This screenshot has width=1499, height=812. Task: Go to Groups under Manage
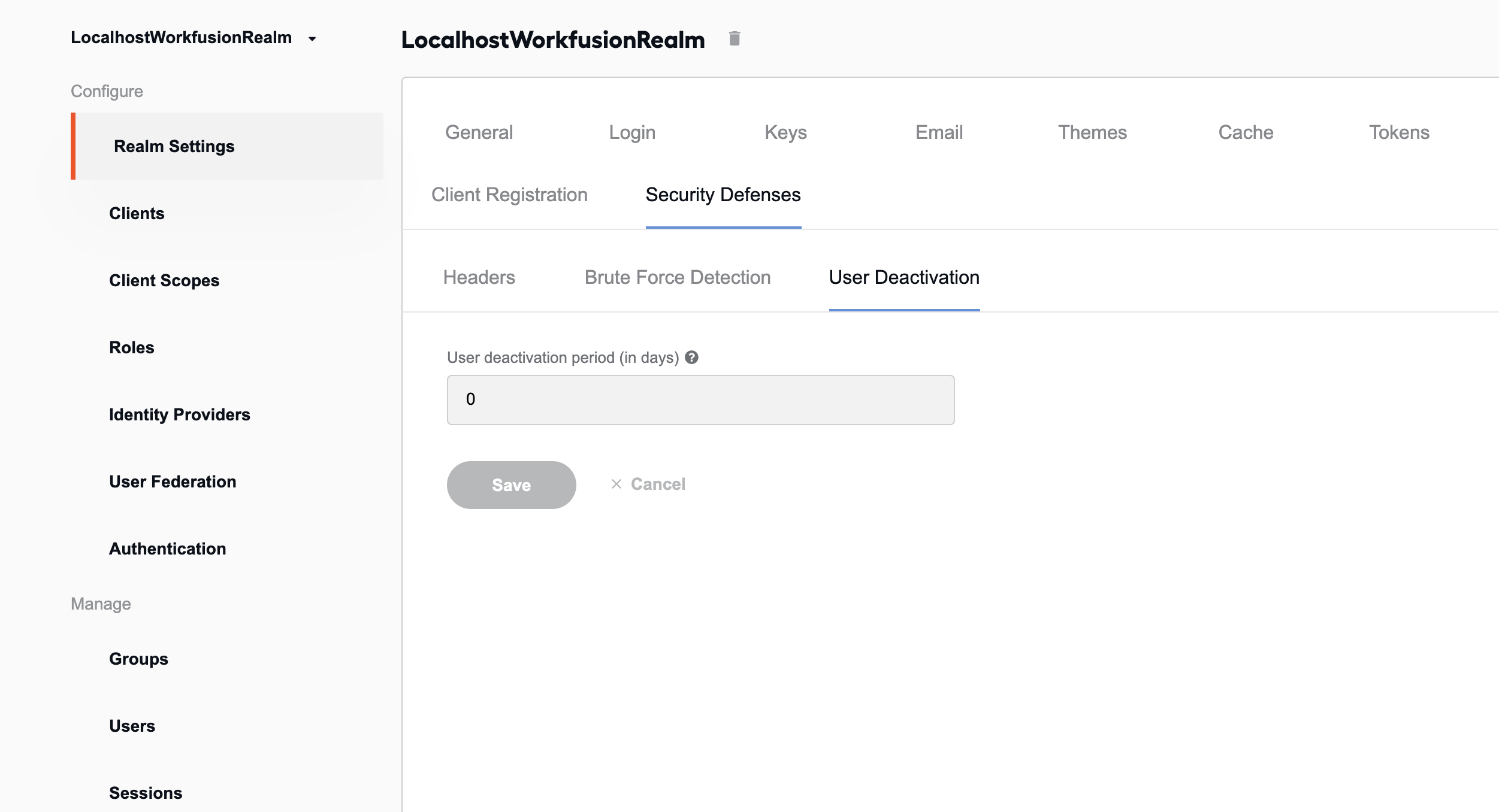pyautogui.click(x=138, y=659)
